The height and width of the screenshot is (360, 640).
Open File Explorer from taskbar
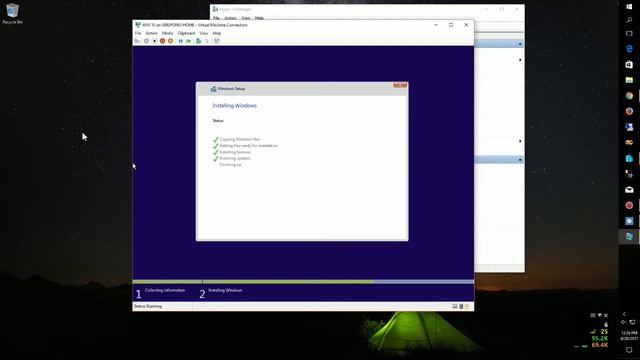click(x=629, y=80)
